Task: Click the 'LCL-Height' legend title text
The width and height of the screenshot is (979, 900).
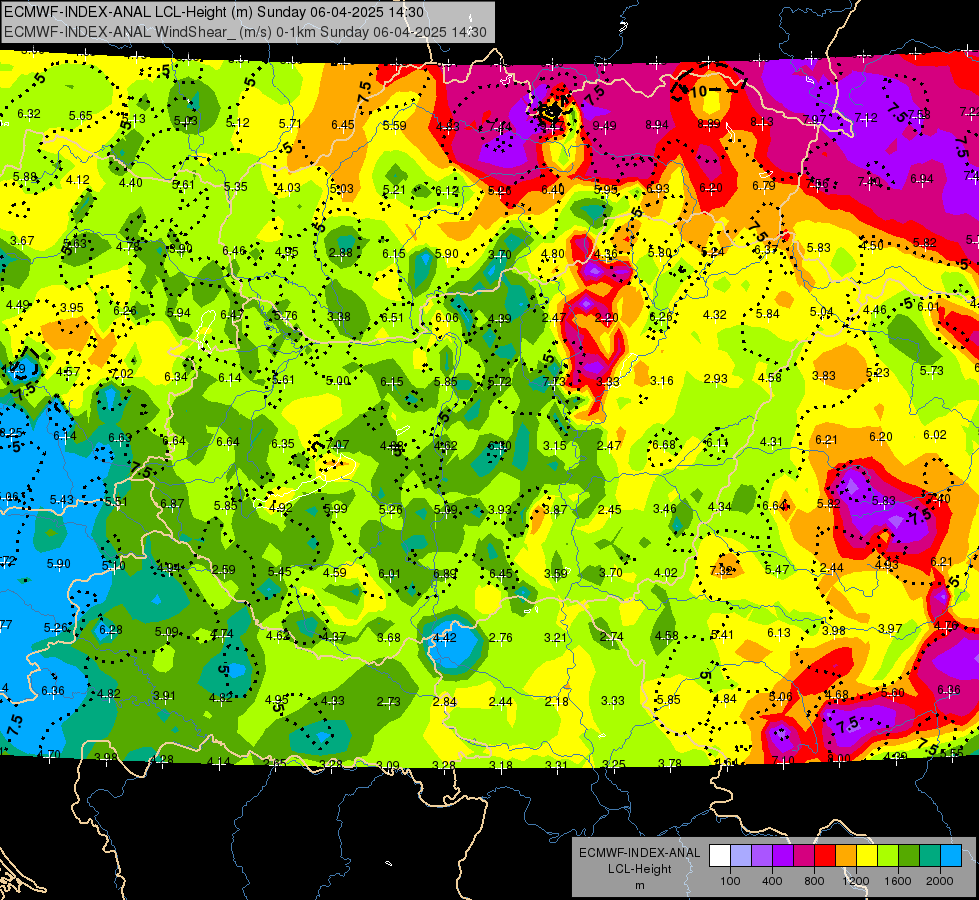Action: [x=640, y=869]
